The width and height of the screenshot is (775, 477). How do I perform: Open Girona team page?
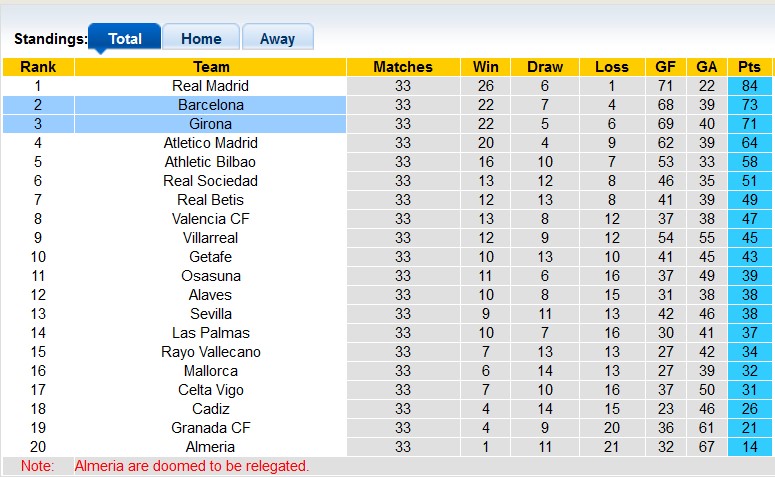point(210,124)
